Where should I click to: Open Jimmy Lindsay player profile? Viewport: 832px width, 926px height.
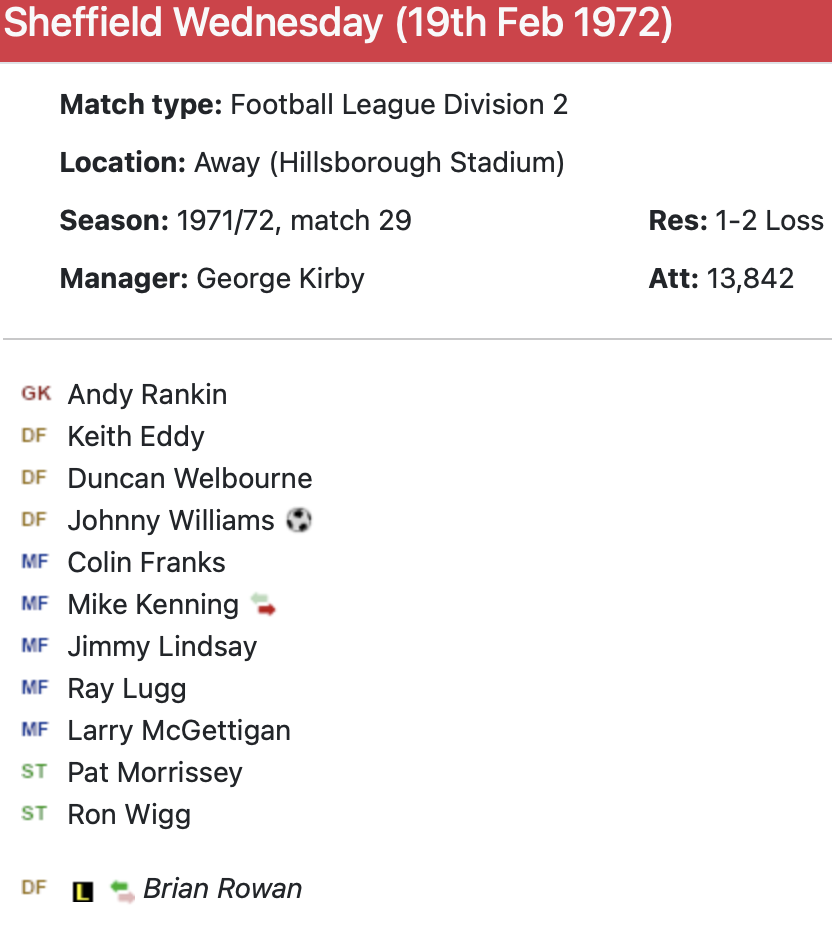click(162, 647)
